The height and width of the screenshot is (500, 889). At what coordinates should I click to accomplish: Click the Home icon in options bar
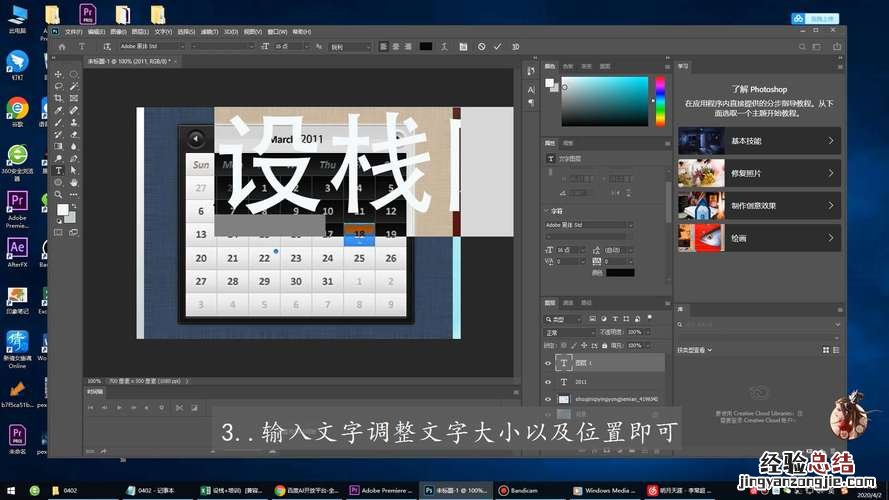click(62, 46)
